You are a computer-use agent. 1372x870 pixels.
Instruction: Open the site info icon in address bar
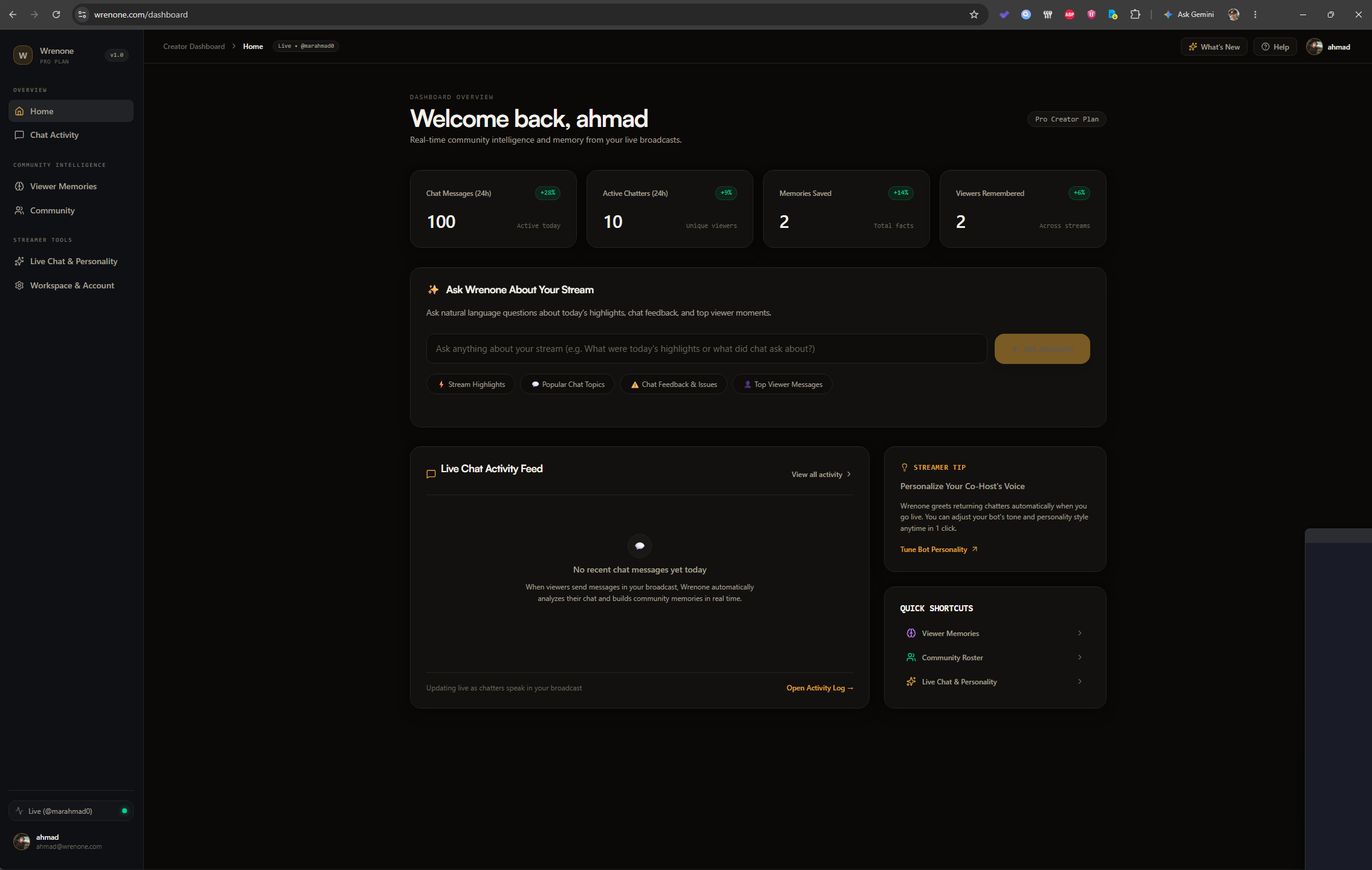[82, 15]
